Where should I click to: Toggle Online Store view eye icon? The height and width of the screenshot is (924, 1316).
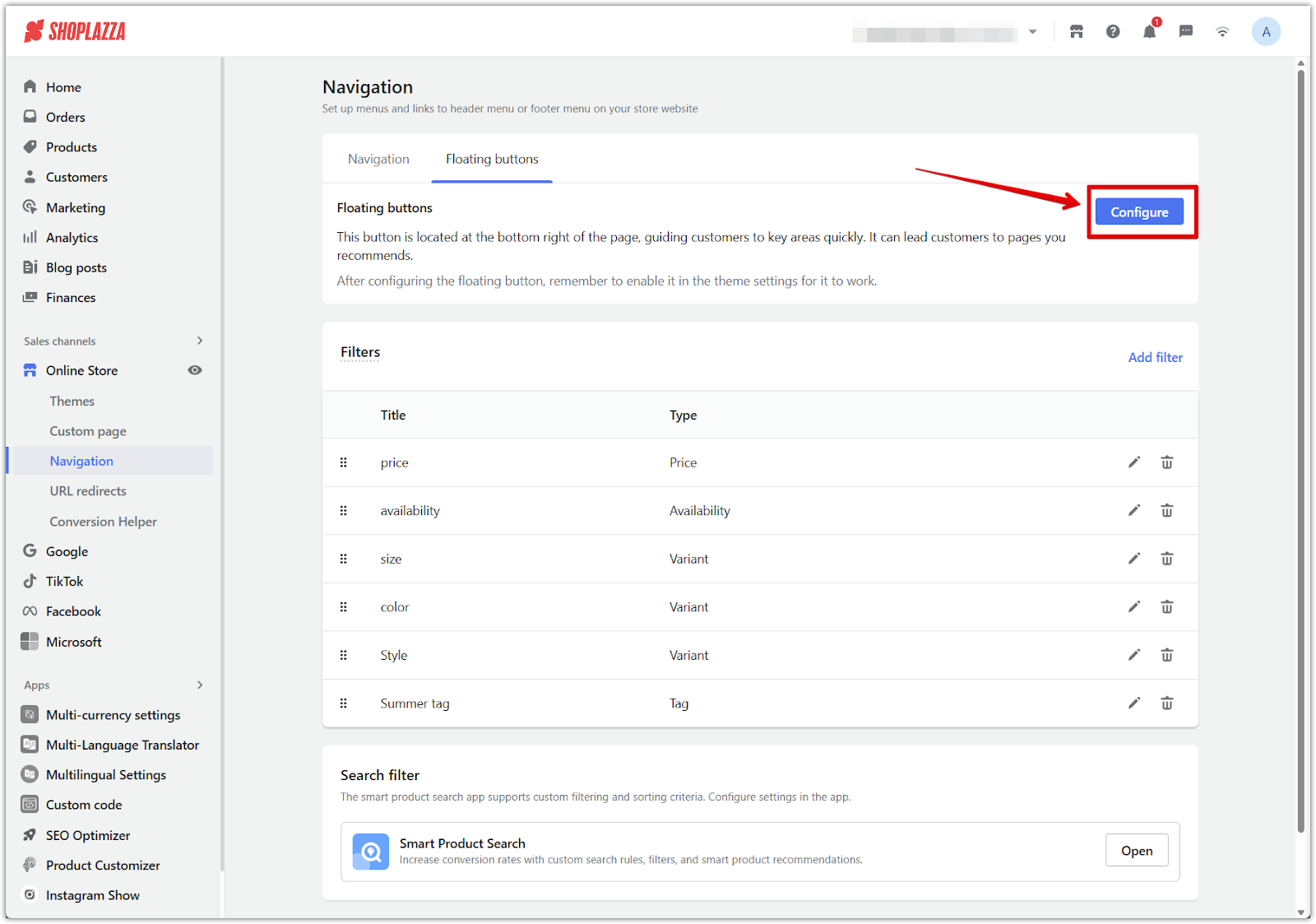pos(195,370)
